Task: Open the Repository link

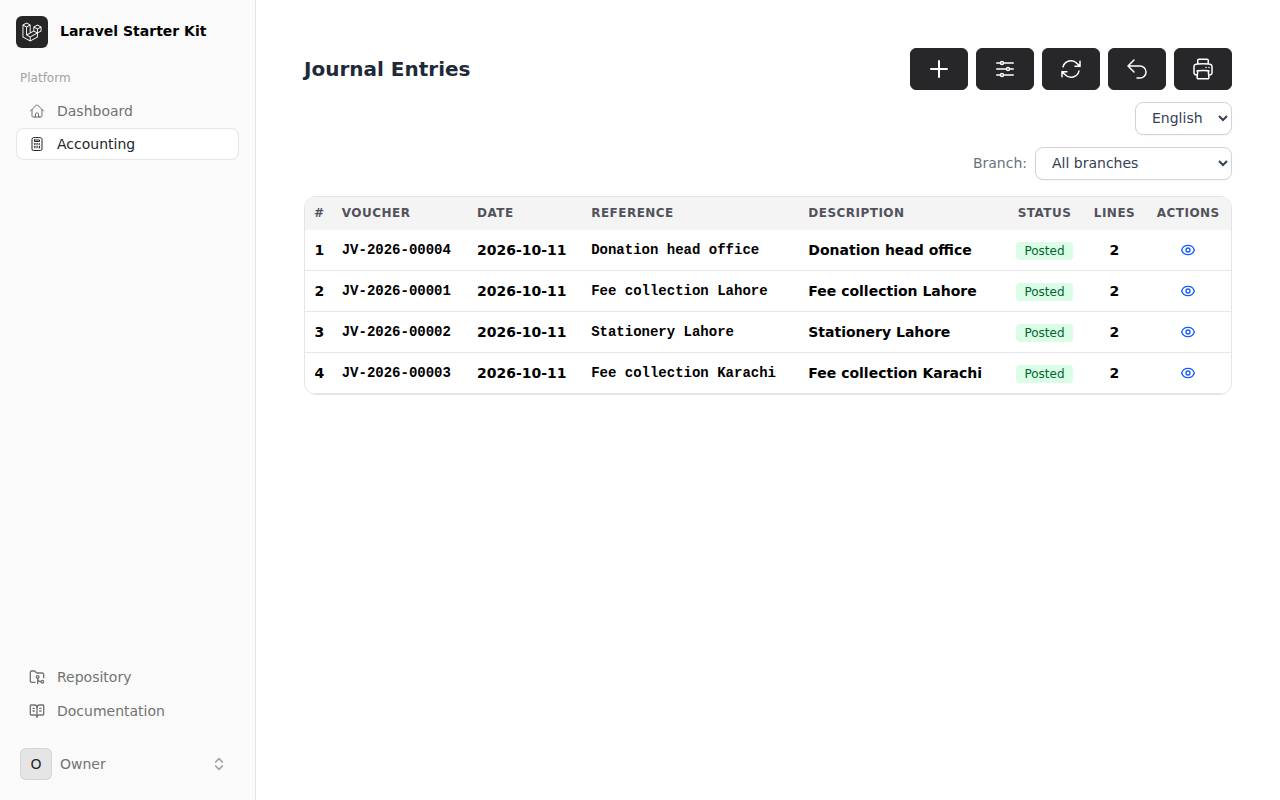Action: click(x=127, y=677)
